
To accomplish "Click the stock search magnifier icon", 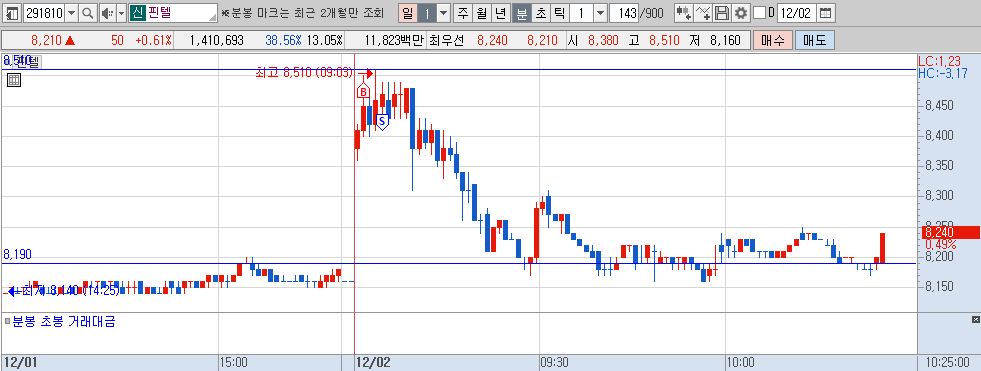I will click(88, 13).
